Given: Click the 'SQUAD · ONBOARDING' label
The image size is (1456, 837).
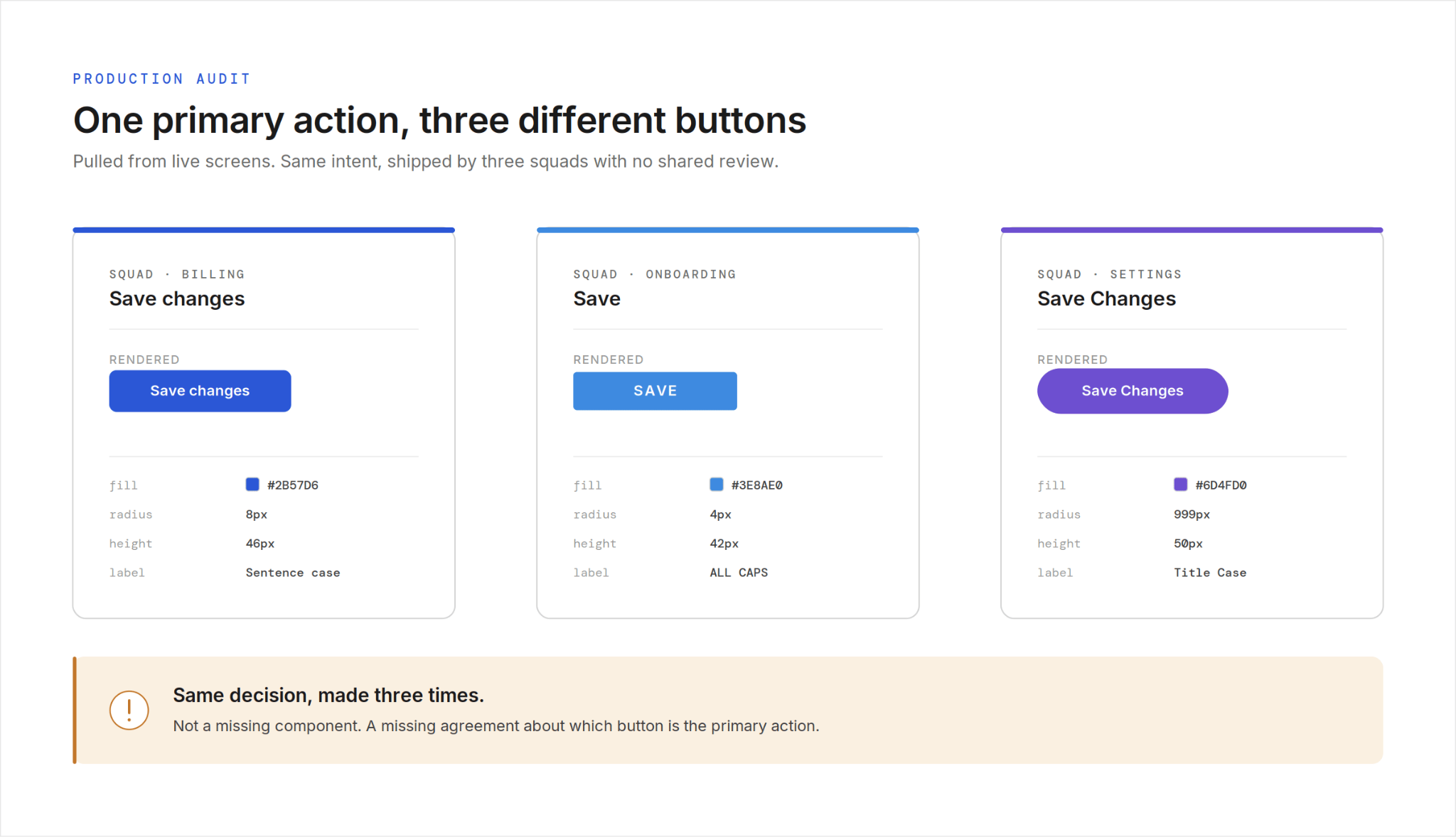Looking at the screenshot, I should tap(655, 274).
